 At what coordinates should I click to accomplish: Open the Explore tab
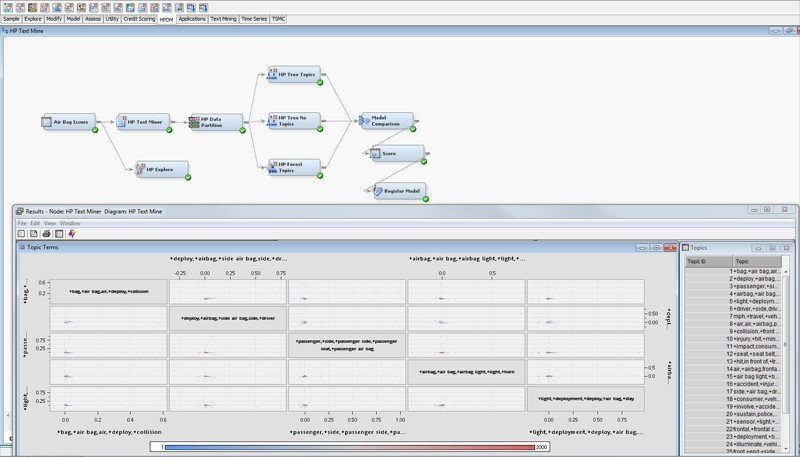coord(33,19)
